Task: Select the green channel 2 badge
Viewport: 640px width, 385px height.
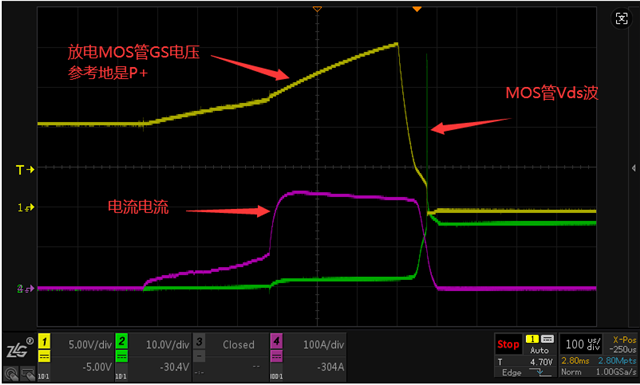Action: (121, 341)
